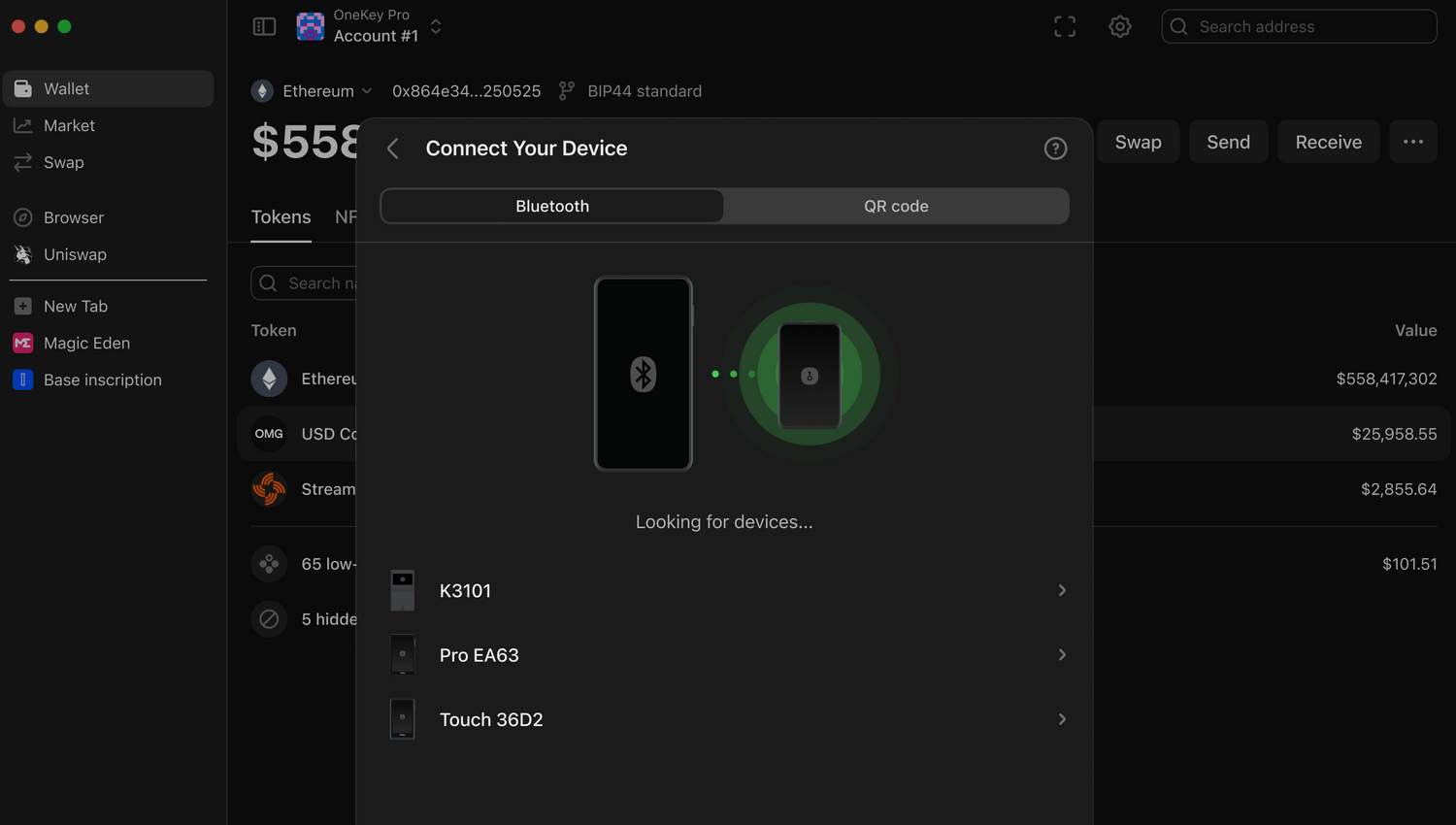Open Touch 36D2 row chevron
Viewport: 1456px width, 825px height.
(x=1062, y=719)
